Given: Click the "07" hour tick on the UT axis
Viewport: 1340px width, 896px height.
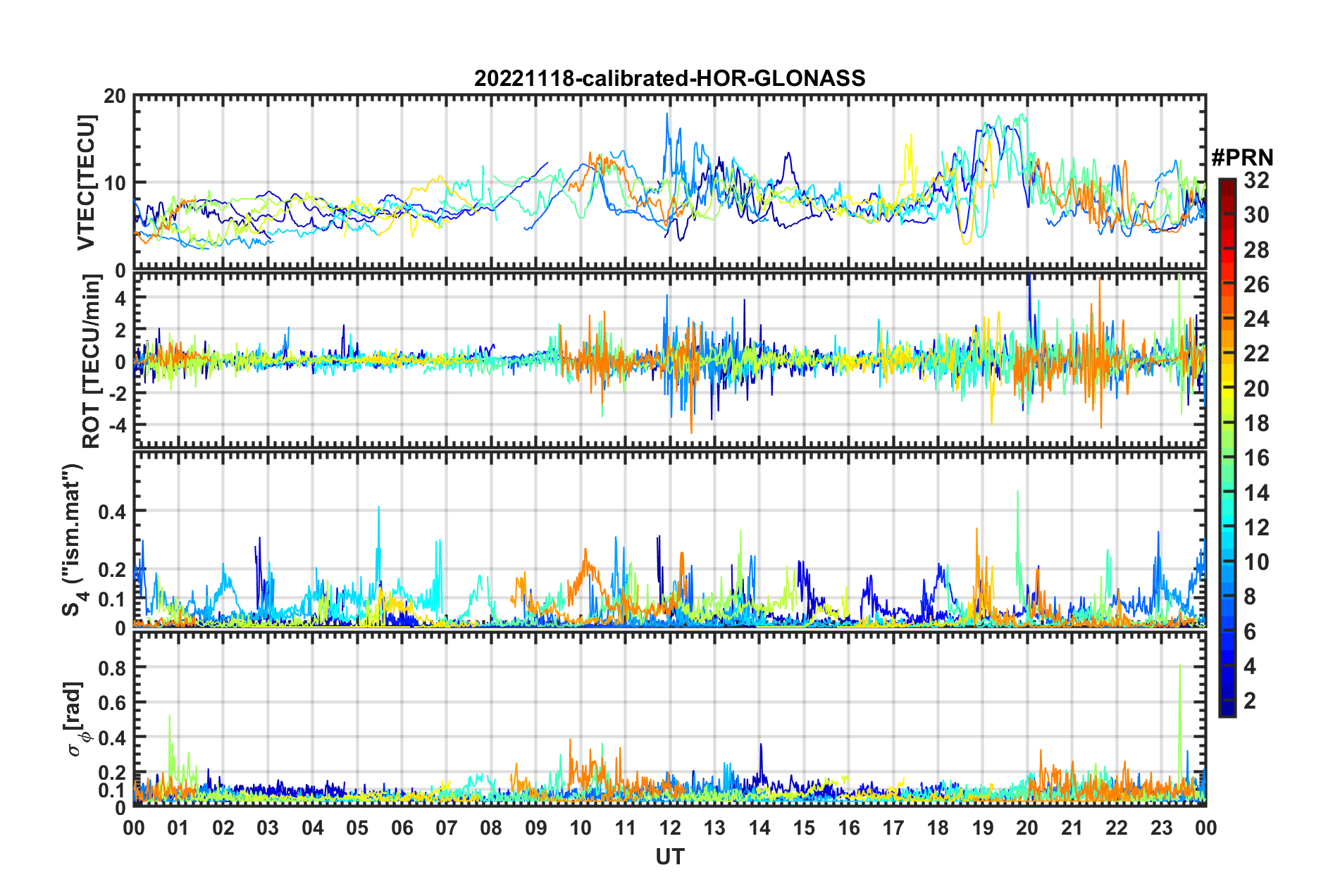Looking at the screenshot, I should pyautogui.click(x=447, y=828).
